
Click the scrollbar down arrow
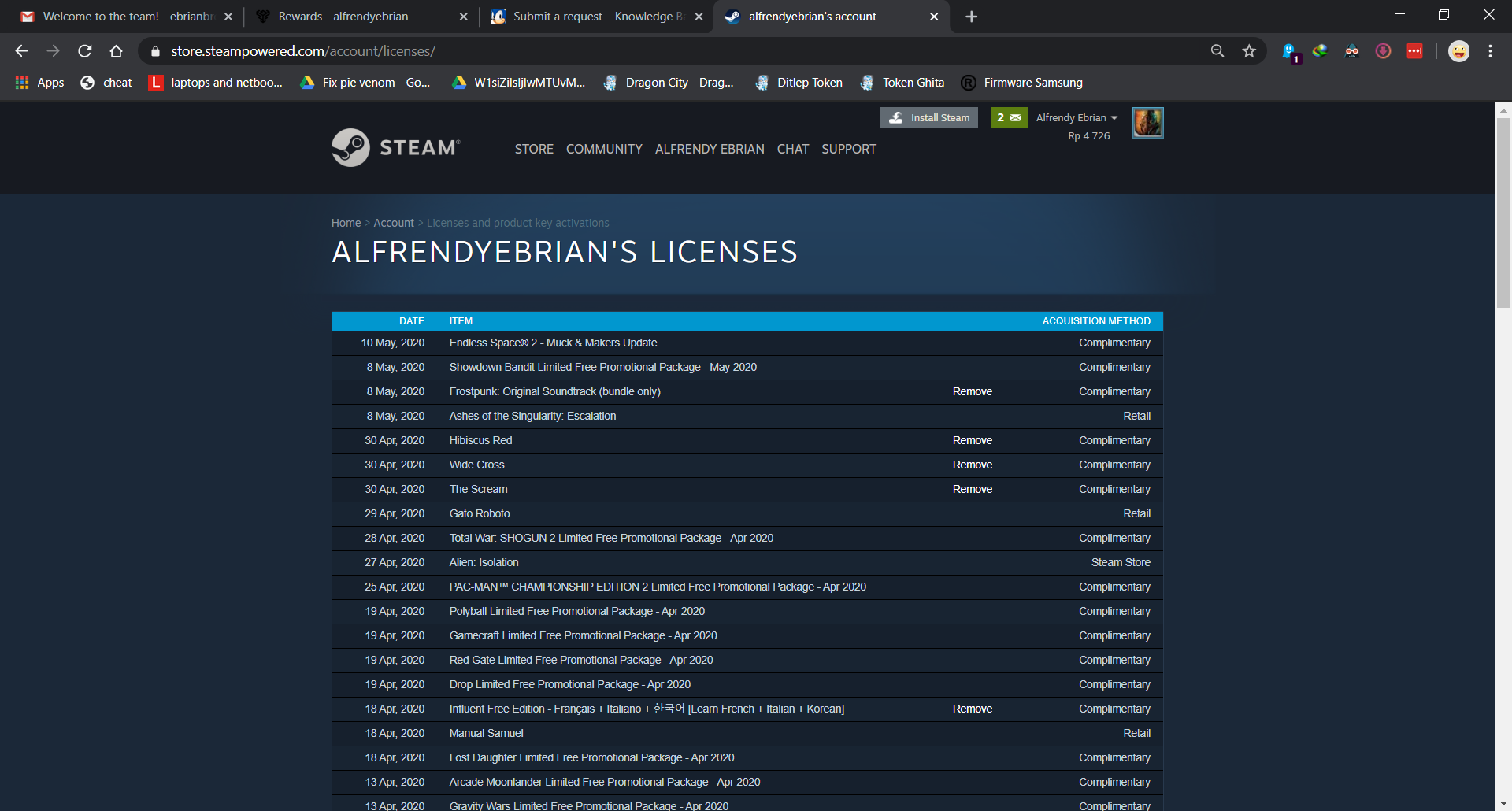point(1503,803)
